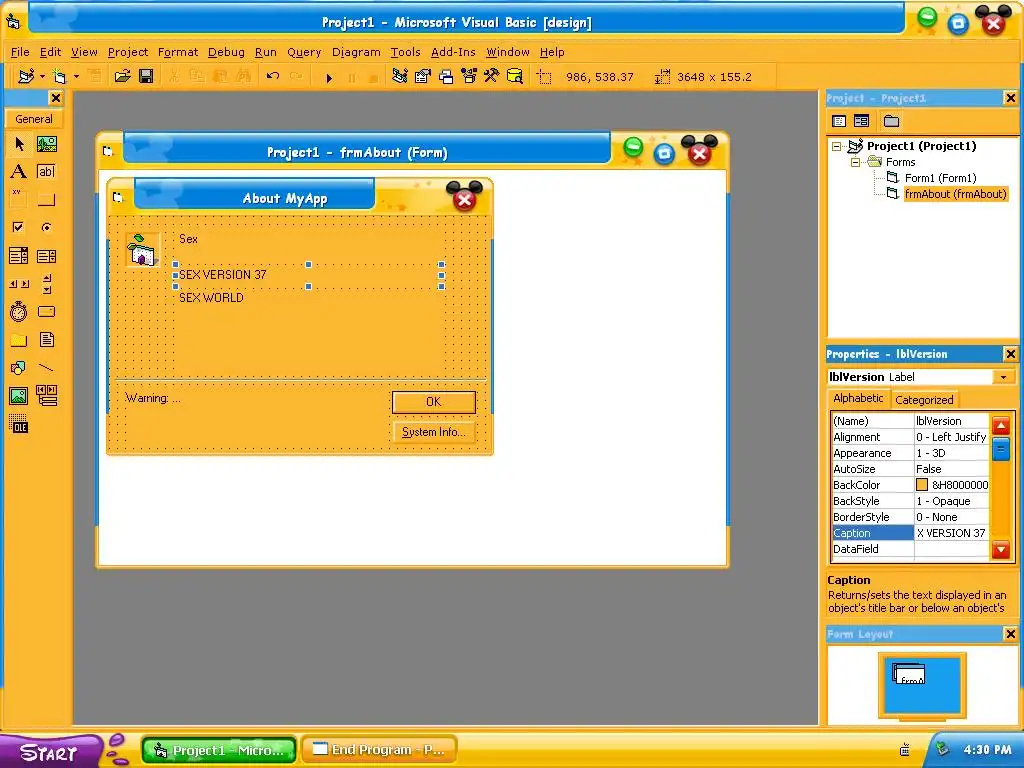This screenshot has height=768, width=1024.
Task: Select the VScrollBar control tool
Action: coord(46,283)
